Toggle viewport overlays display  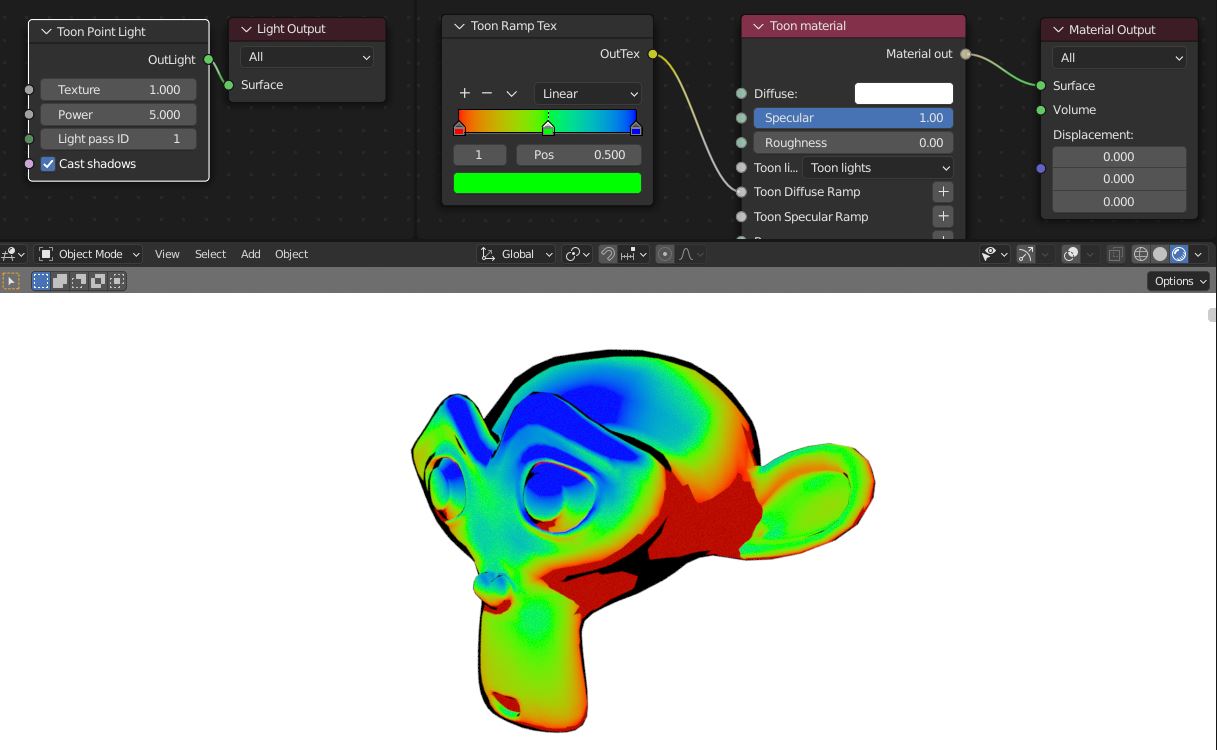[1071, 254]
